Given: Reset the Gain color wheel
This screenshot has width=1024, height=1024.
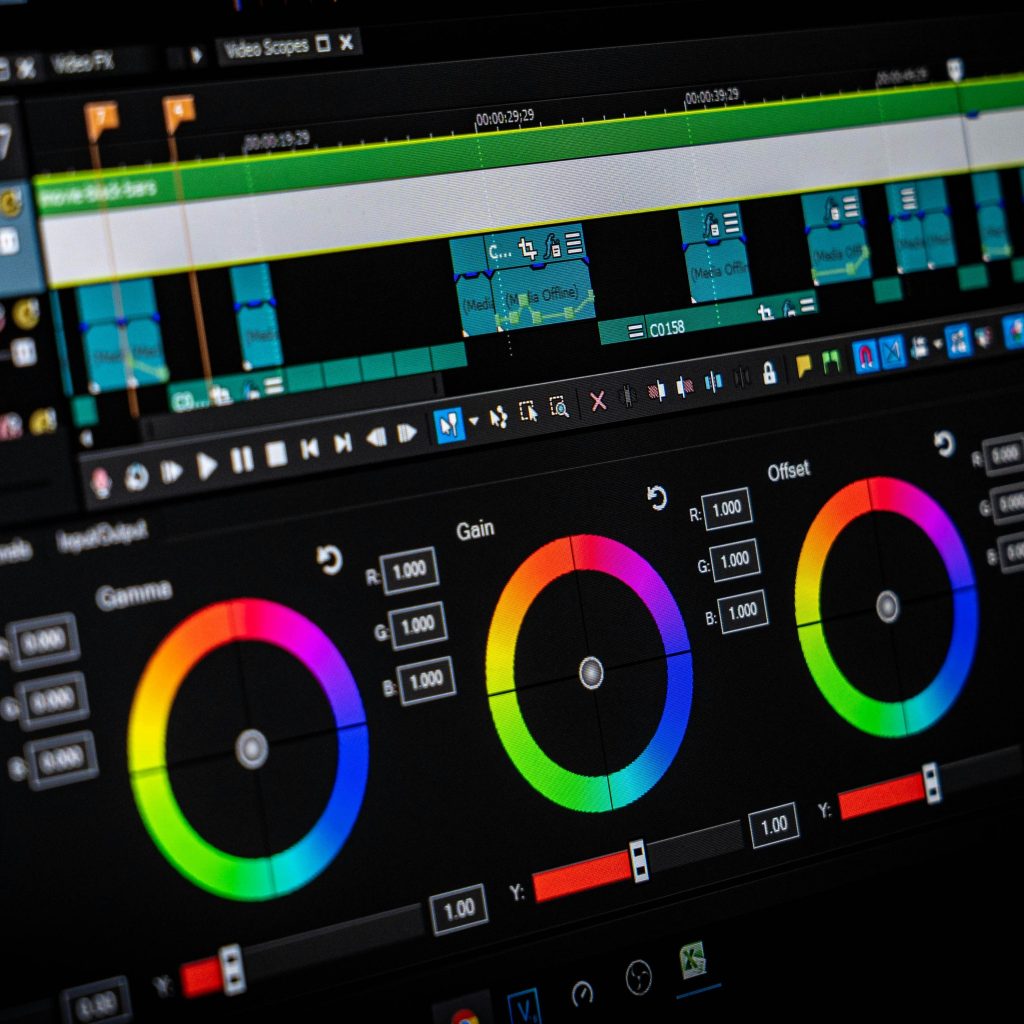Looking at the screenshot, I should pos(656,498).
